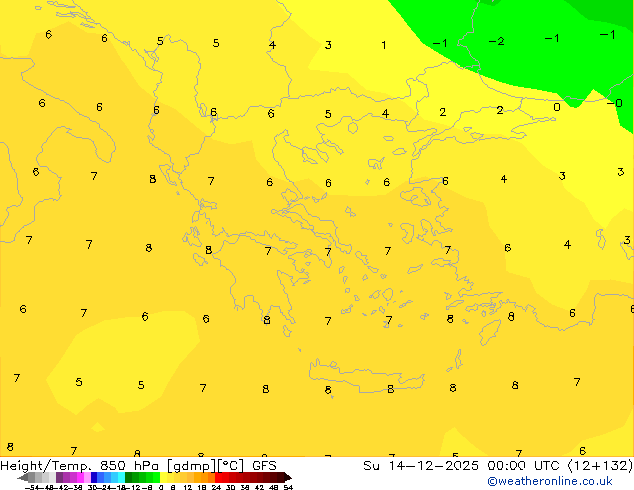The image size is (634, 490).
Task: Click the yellow legend swatch at 0
Action: pos(163,477)
